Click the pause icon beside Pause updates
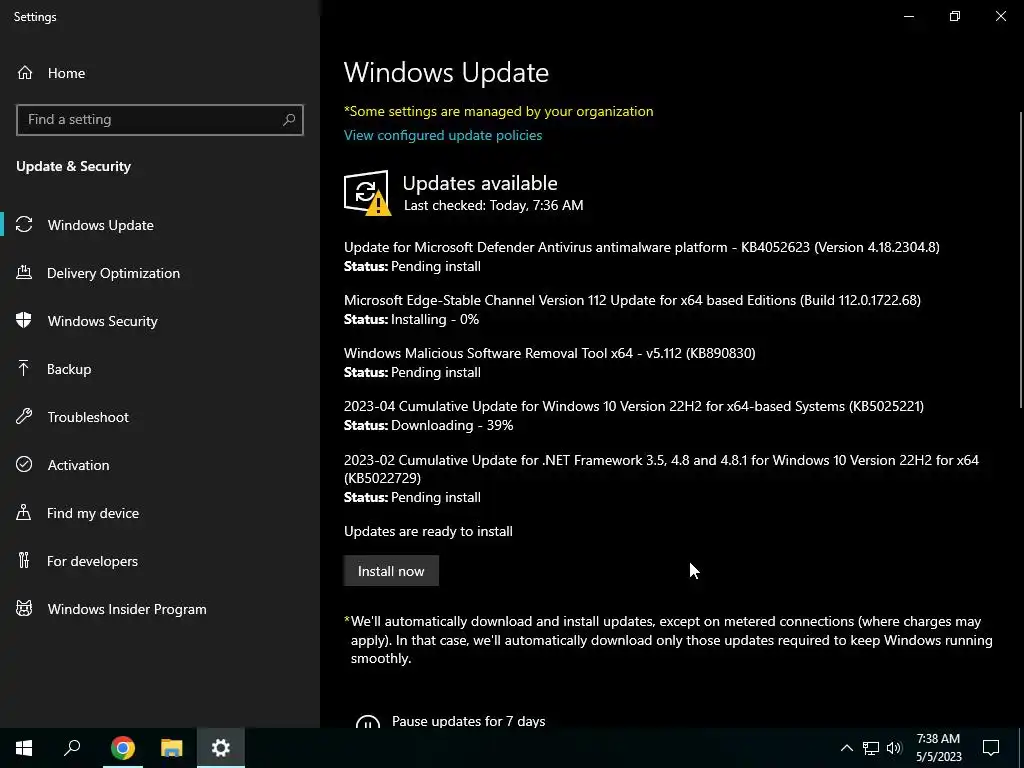1024x768 pixels. tap(368, 721)
